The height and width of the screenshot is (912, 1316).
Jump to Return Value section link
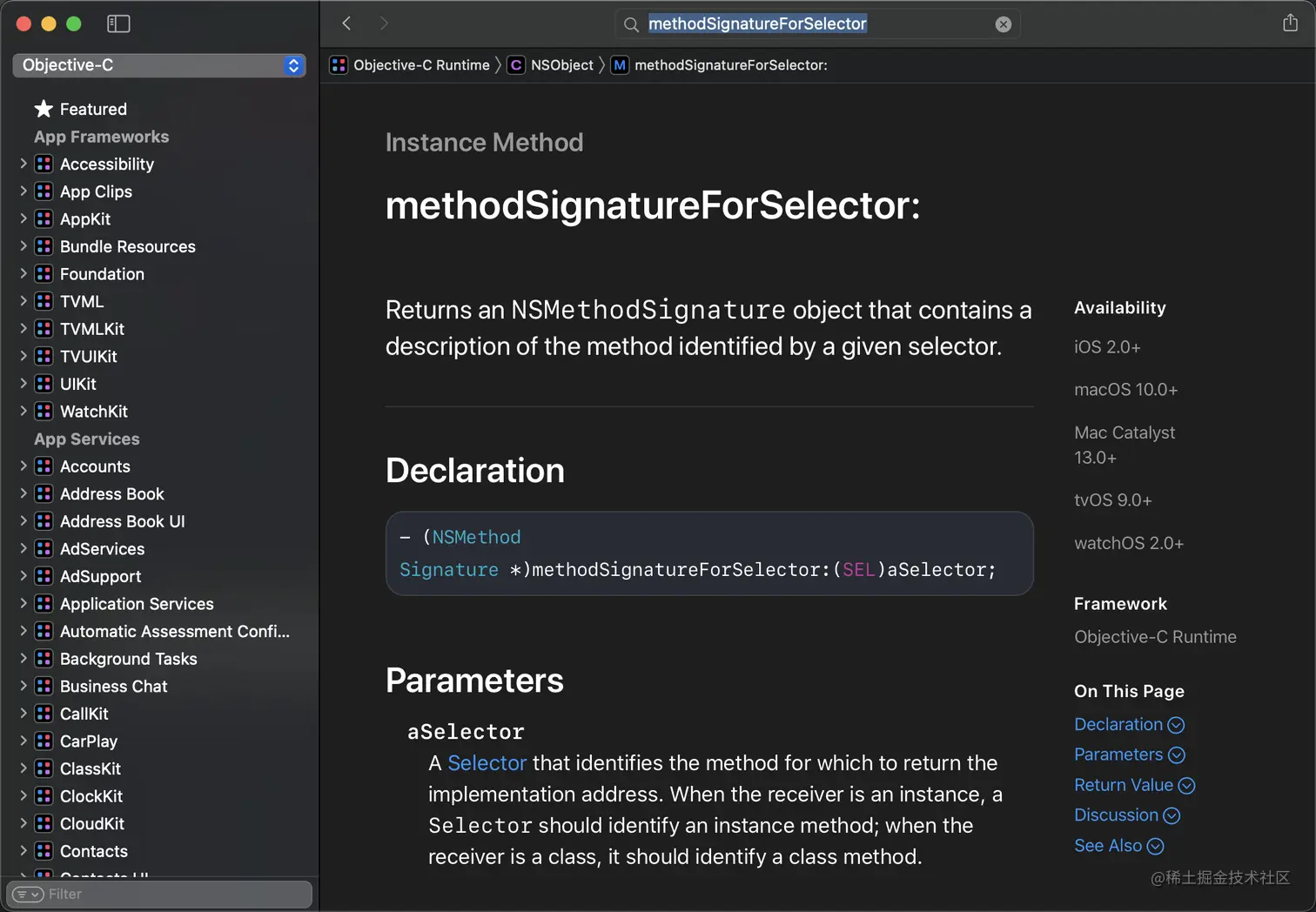tap(1124, 785)
